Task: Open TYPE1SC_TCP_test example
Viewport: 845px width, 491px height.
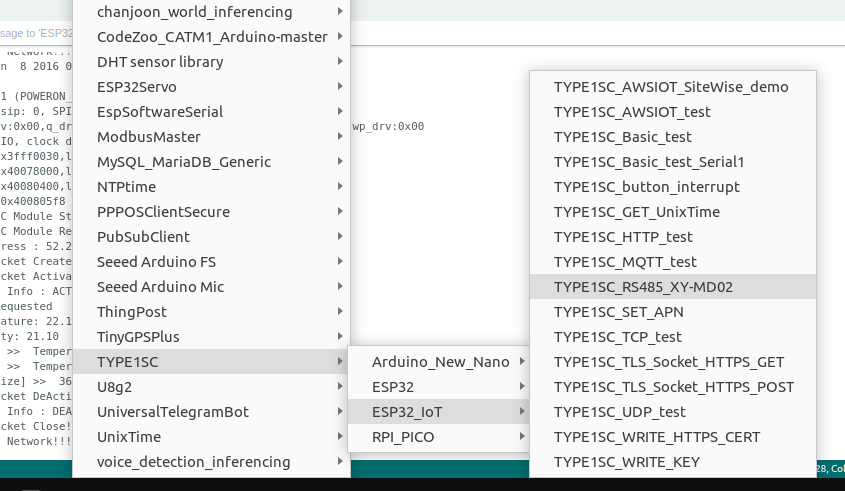Action: 673,337
